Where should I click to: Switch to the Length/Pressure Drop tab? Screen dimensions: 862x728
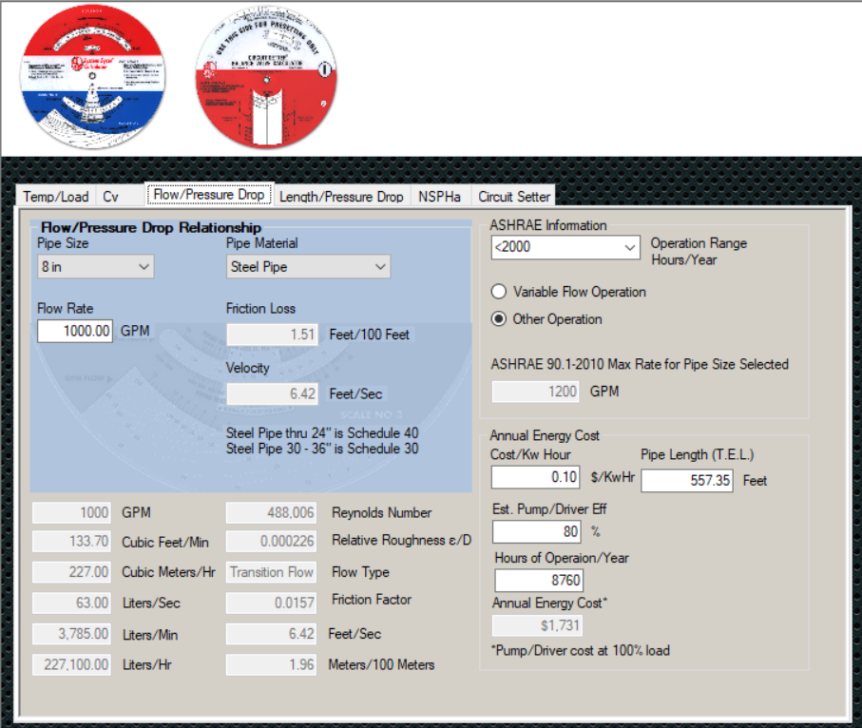[342, 197]
